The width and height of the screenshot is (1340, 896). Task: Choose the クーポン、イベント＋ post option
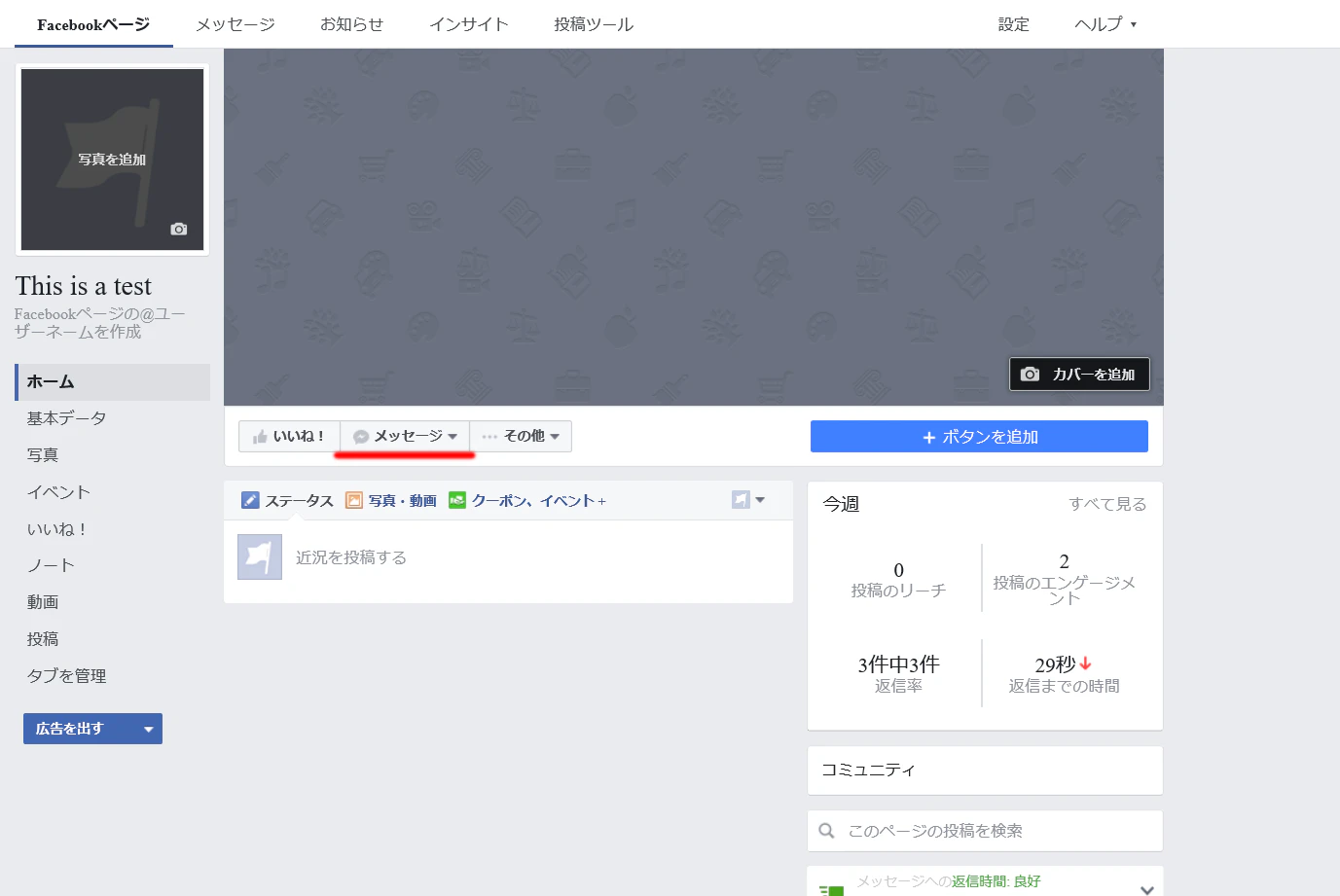click(x=527, y=500)
